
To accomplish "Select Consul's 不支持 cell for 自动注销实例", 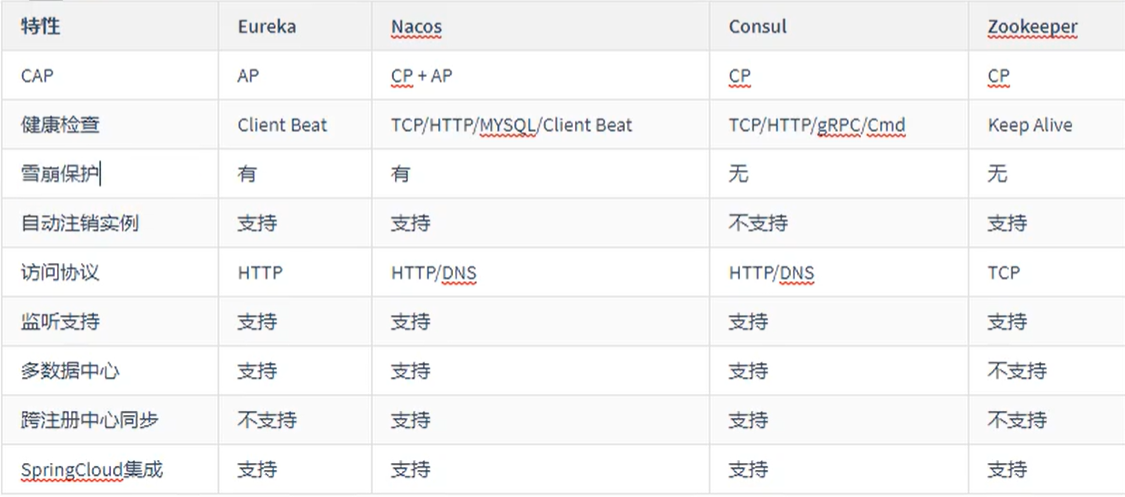I will [758, 223].
